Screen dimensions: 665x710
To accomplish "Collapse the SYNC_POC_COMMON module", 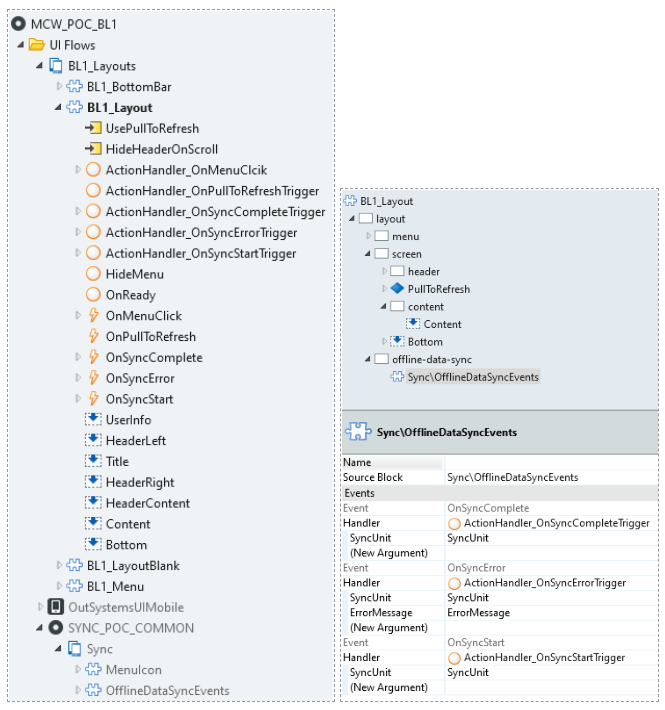I will tap(39, 628).
